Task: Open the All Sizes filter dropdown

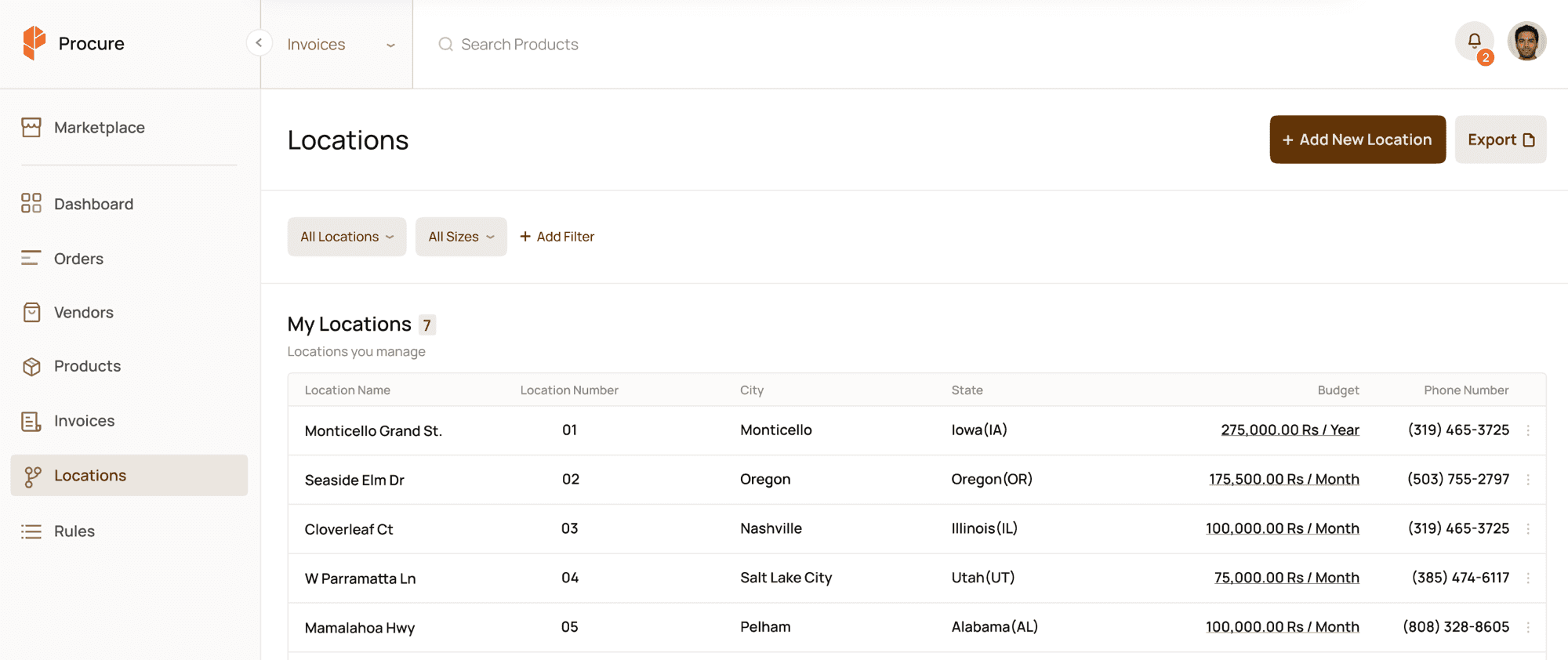Action: pos(461,237)
